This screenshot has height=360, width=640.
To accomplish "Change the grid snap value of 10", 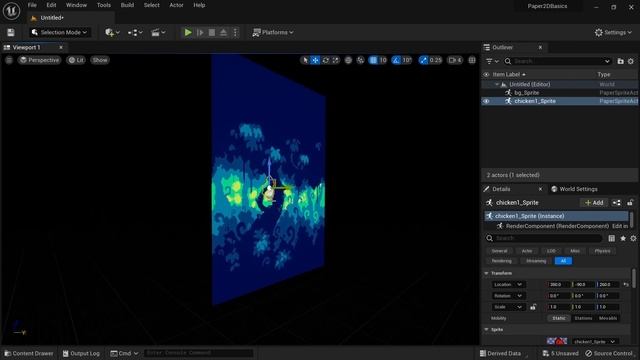I will [383, 60].
